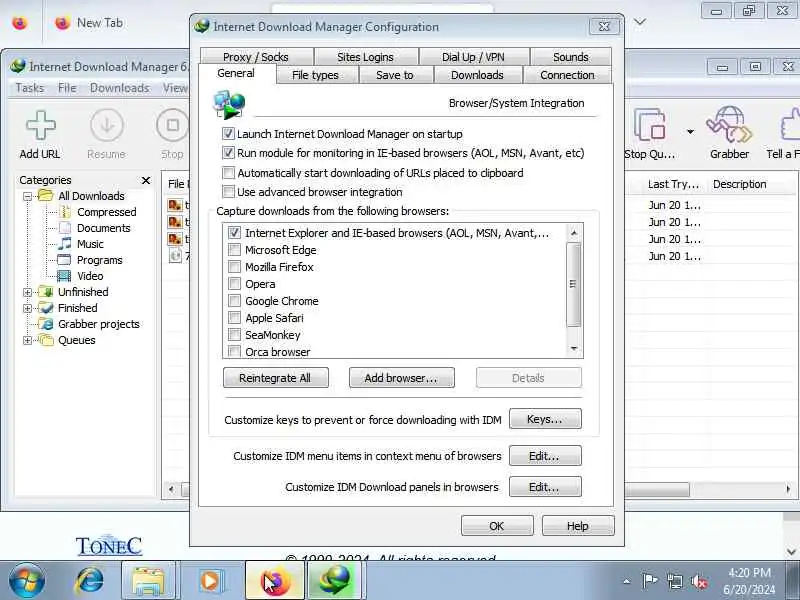Switch to IDM on taskbar
The image size is (800, 600).
pyautogui.click(x=335, y=581)
